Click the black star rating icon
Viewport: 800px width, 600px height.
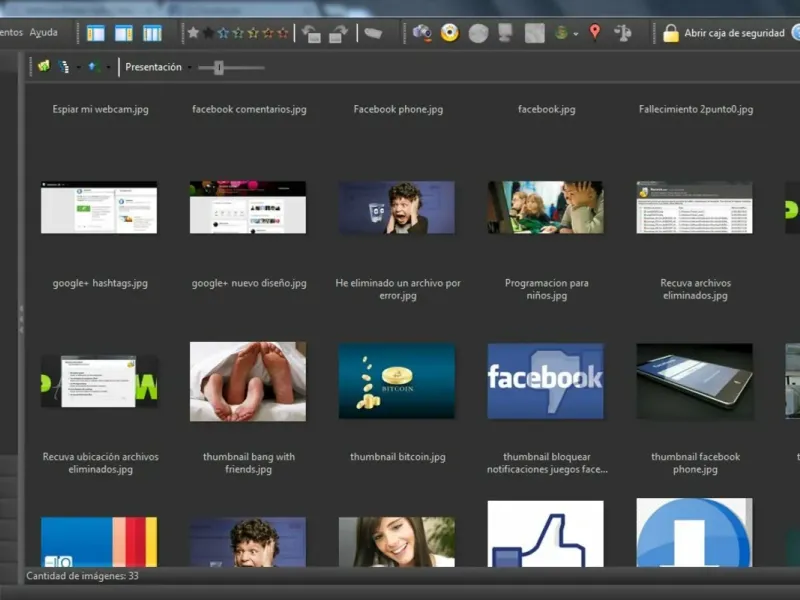point(208,33)
